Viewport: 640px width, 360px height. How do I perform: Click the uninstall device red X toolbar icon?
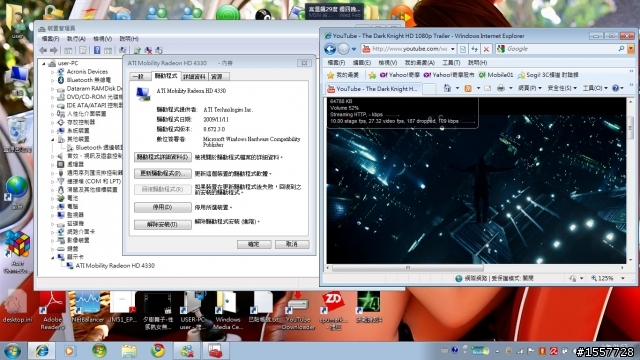pos(149,50)
